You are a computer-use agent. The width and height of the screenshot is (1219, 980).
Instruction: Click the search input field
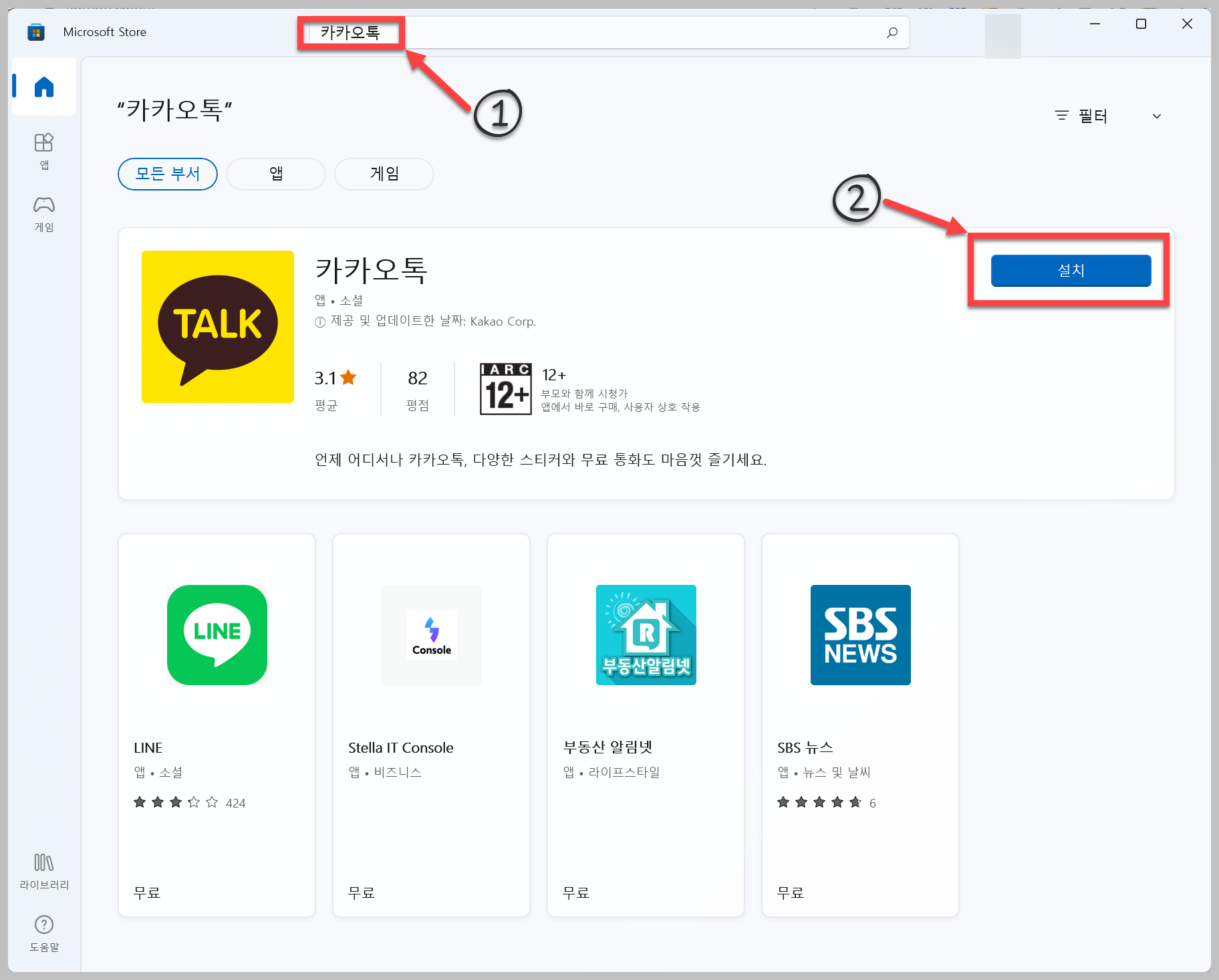[x=603, y=32]
